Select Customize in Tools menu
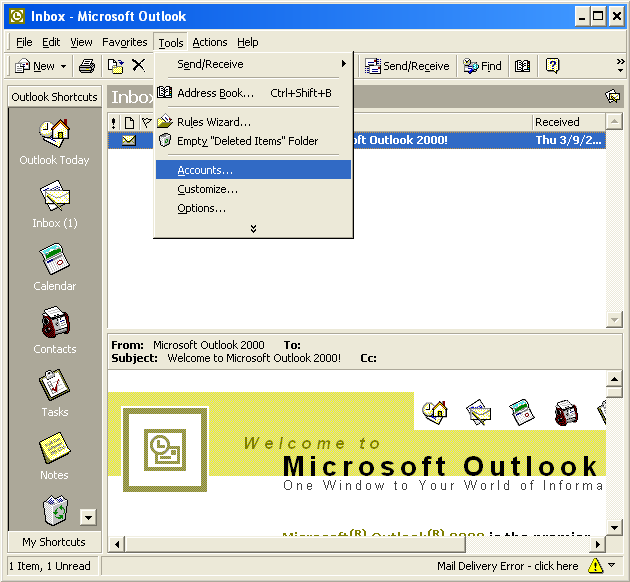This screenshot has height=582, width=630. click(253, 189)
